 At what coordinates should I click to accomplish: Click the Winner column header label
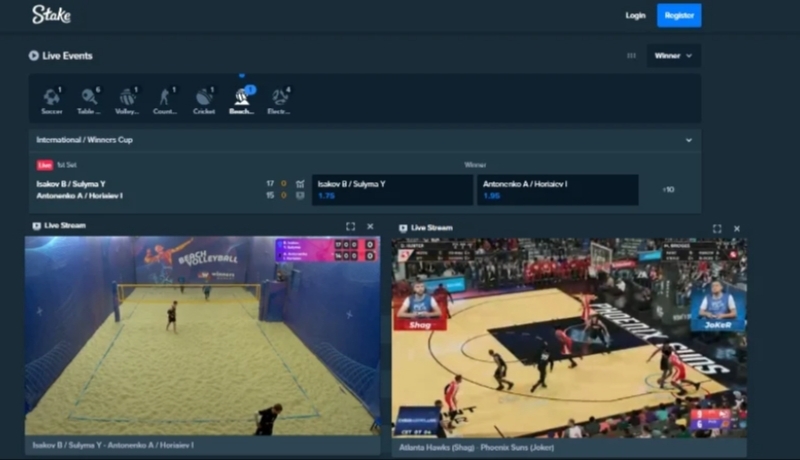pyautogui.click(x=475, y=165)
